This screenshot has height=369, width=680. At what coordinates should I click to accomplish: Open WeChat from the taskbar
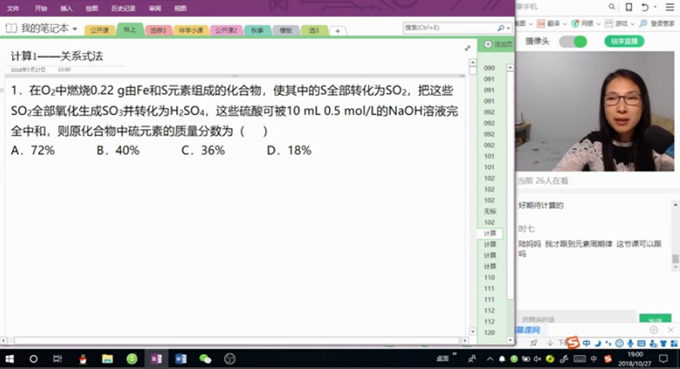[x=205, y=359]
